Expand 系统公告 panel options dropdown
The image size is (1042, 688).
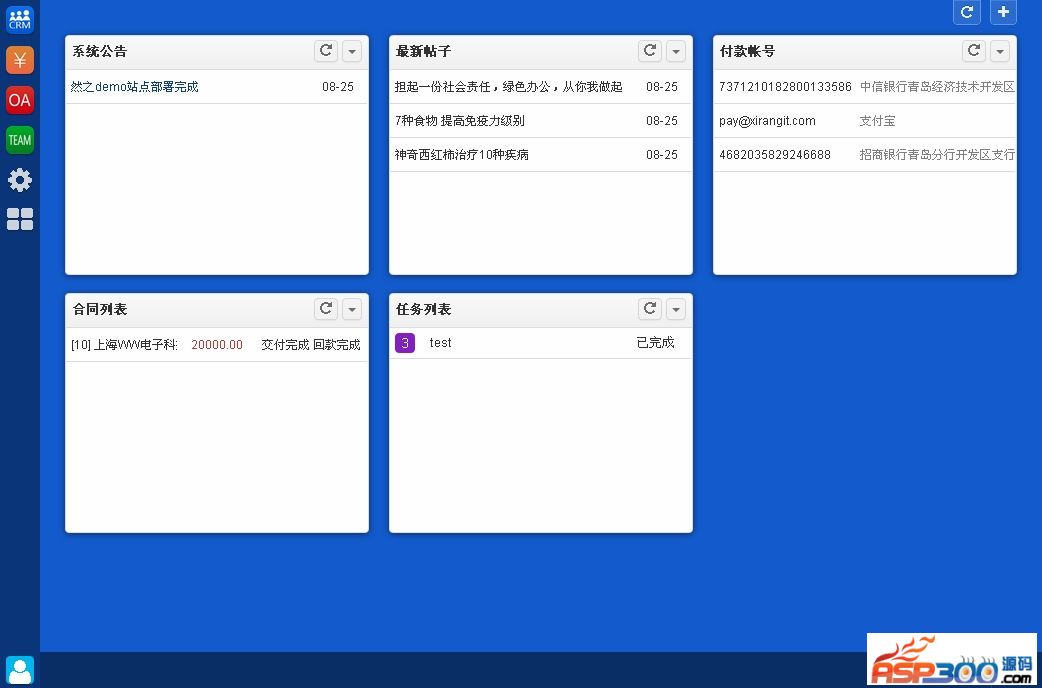point(352,51)
